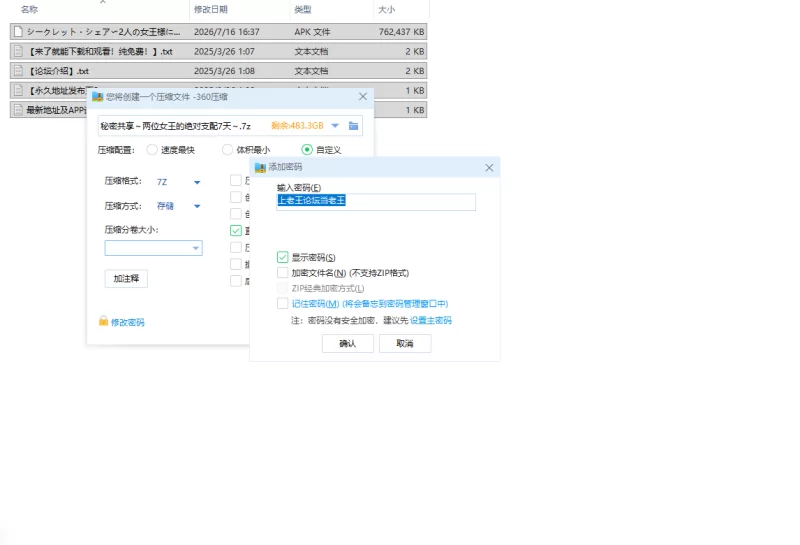Click the folder browse icon beside archive name
The image size is (800, 545).
pyautogui.click(x=353, y=126)
